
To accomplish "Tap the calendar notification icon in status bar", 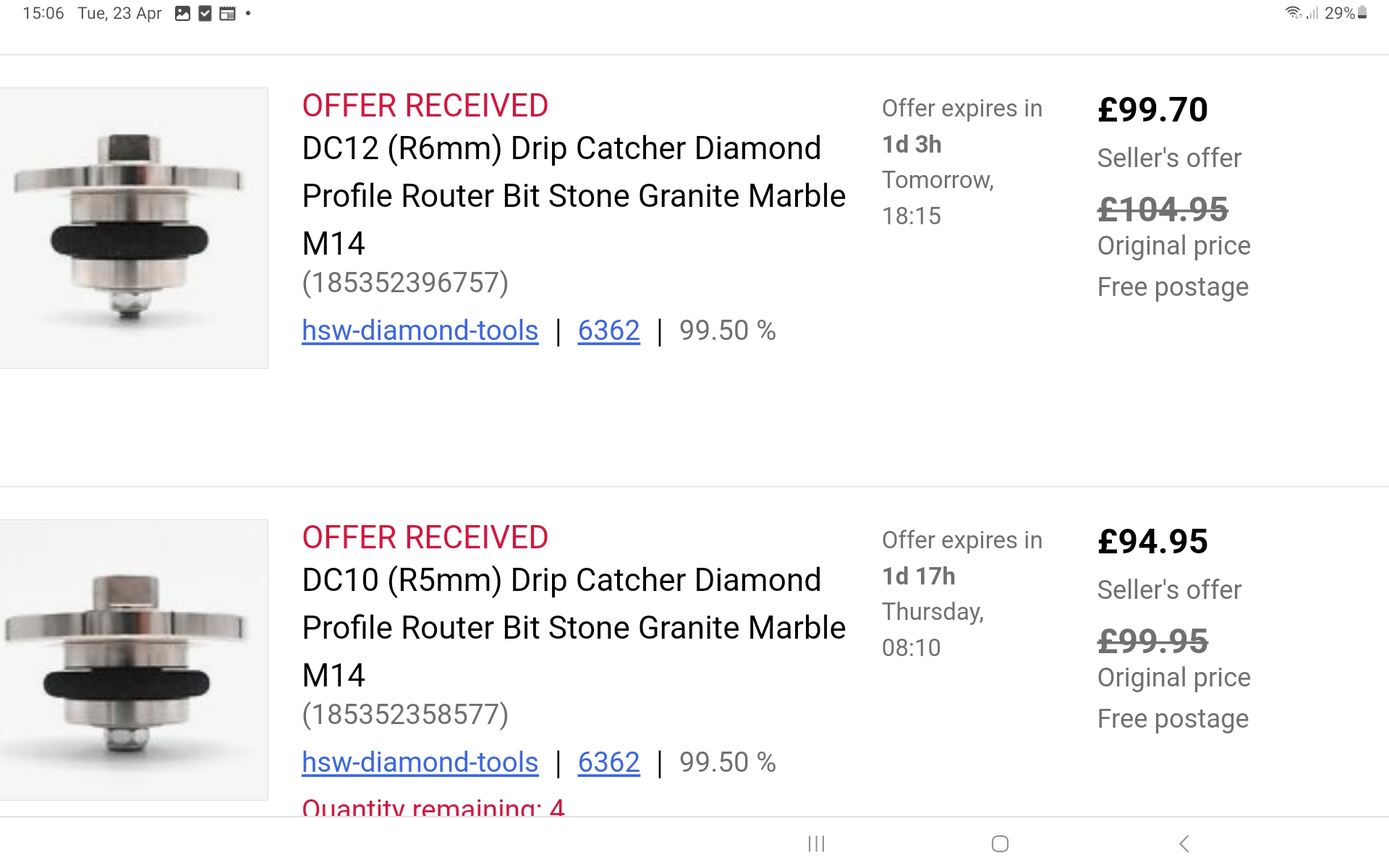I will [x=227, y=14].
